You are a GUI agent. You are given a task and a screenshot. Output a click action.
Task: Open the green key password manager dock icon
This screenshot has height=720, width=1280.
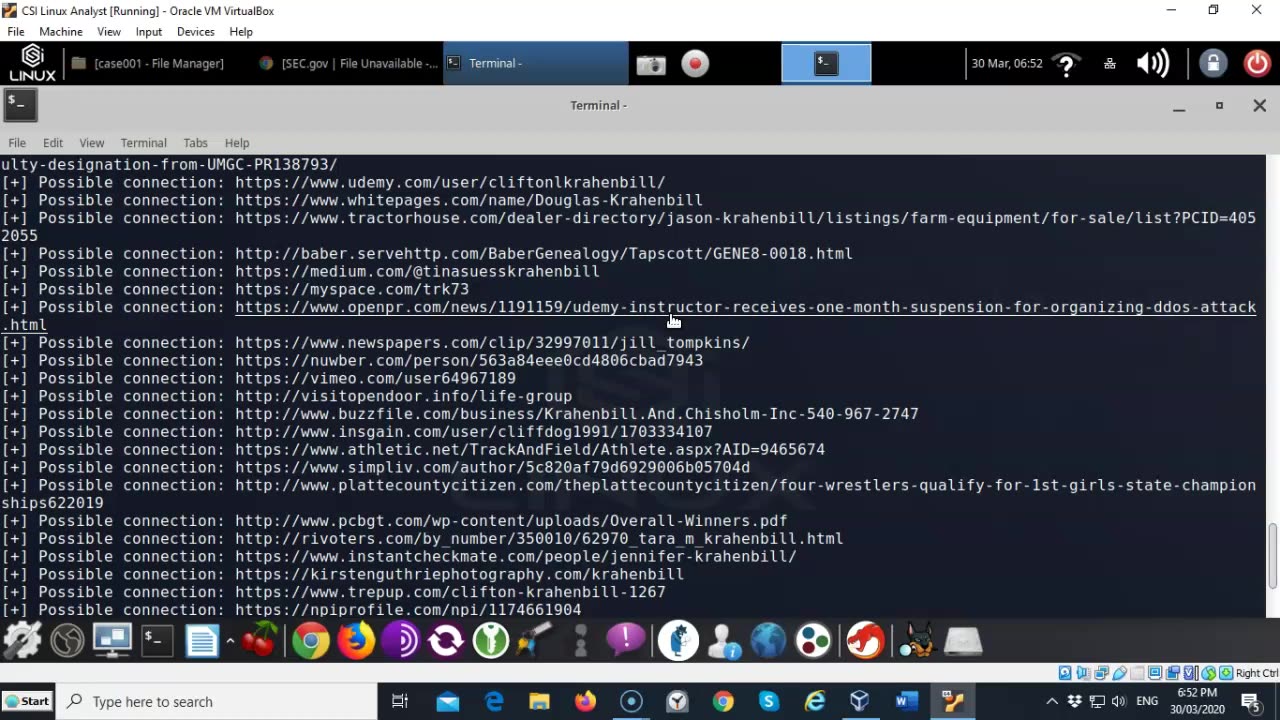click(x=491, y=640)
